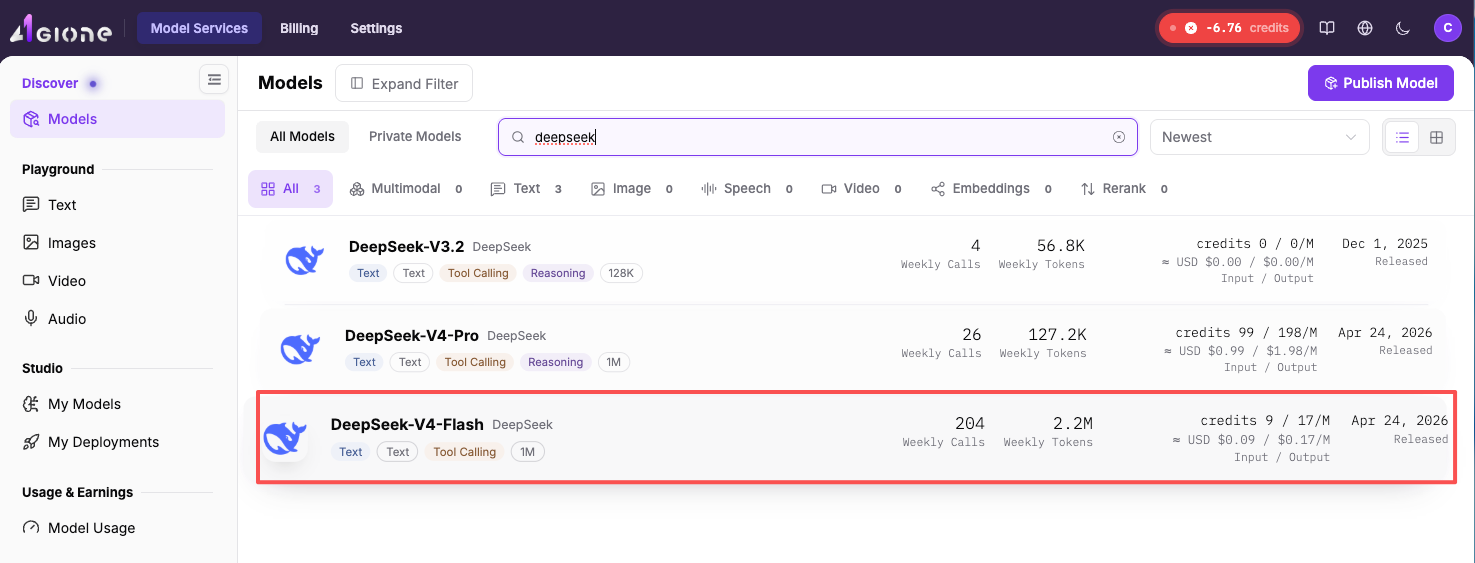Open the user avatar C menu
1475x563 pixels.
pos(1447,28)
